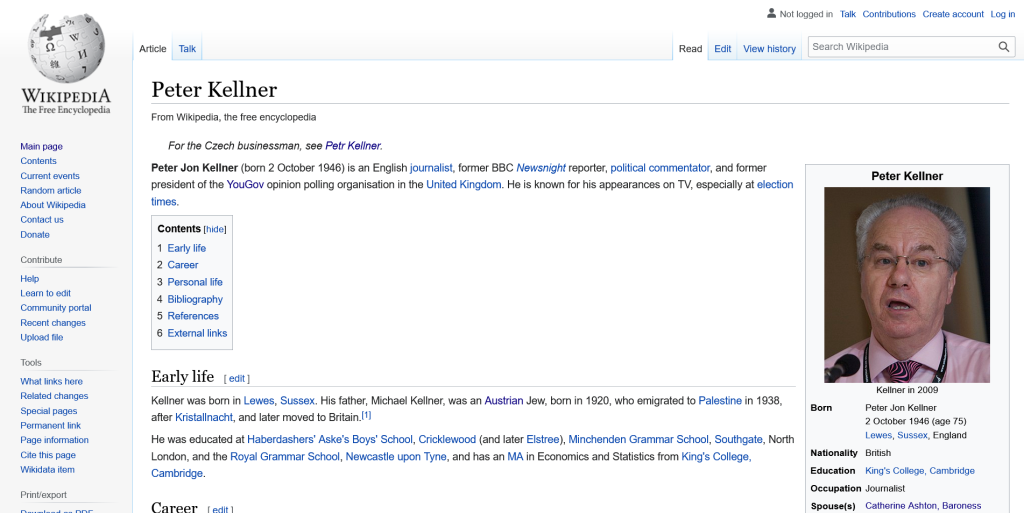Image resolution: width=1024 pixels, height=513 pixels.
Task: Open the Kristallnacht link
Action: pyautogui.click(x=204, y=418)
